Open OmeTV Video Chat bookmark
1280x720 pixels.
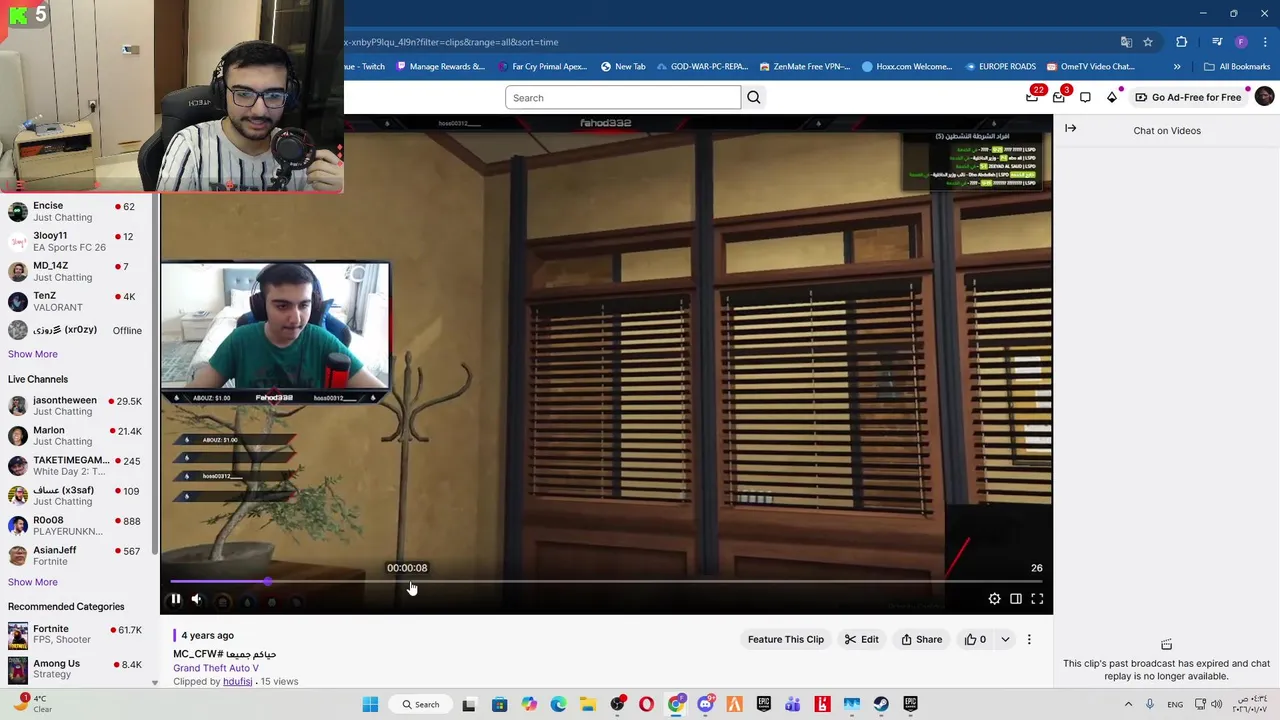[1090, 66]
